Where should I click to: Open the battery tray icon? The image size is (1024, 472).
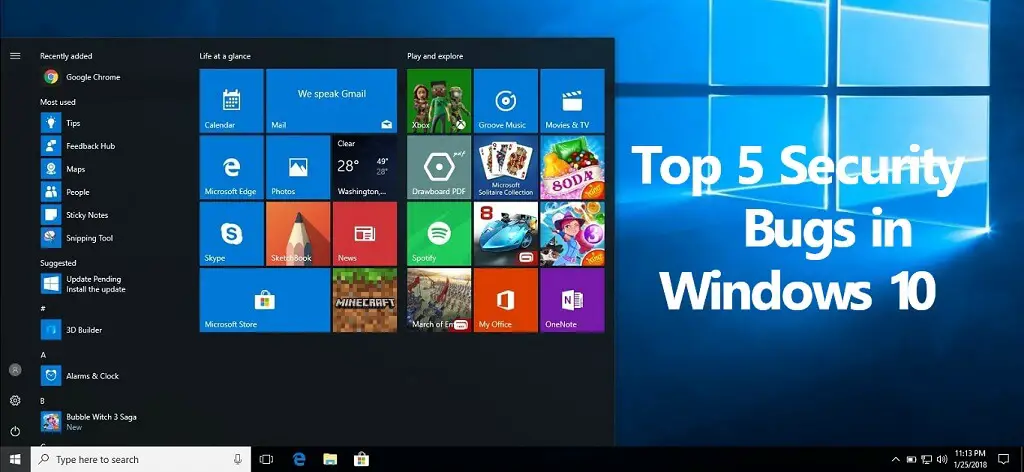tap(912, 460)
